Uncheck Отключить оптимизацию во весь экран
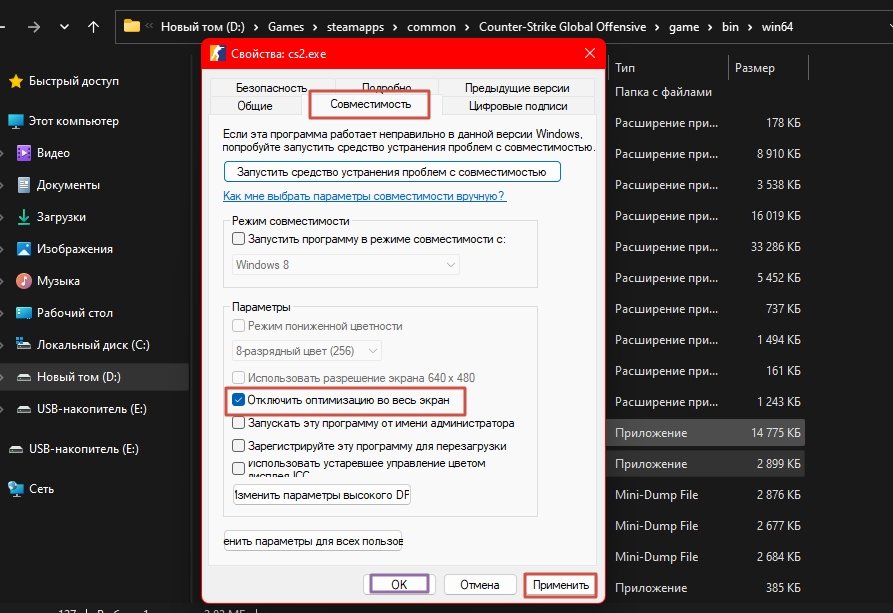This screenshot has height=613, width=893. point(239,400)
